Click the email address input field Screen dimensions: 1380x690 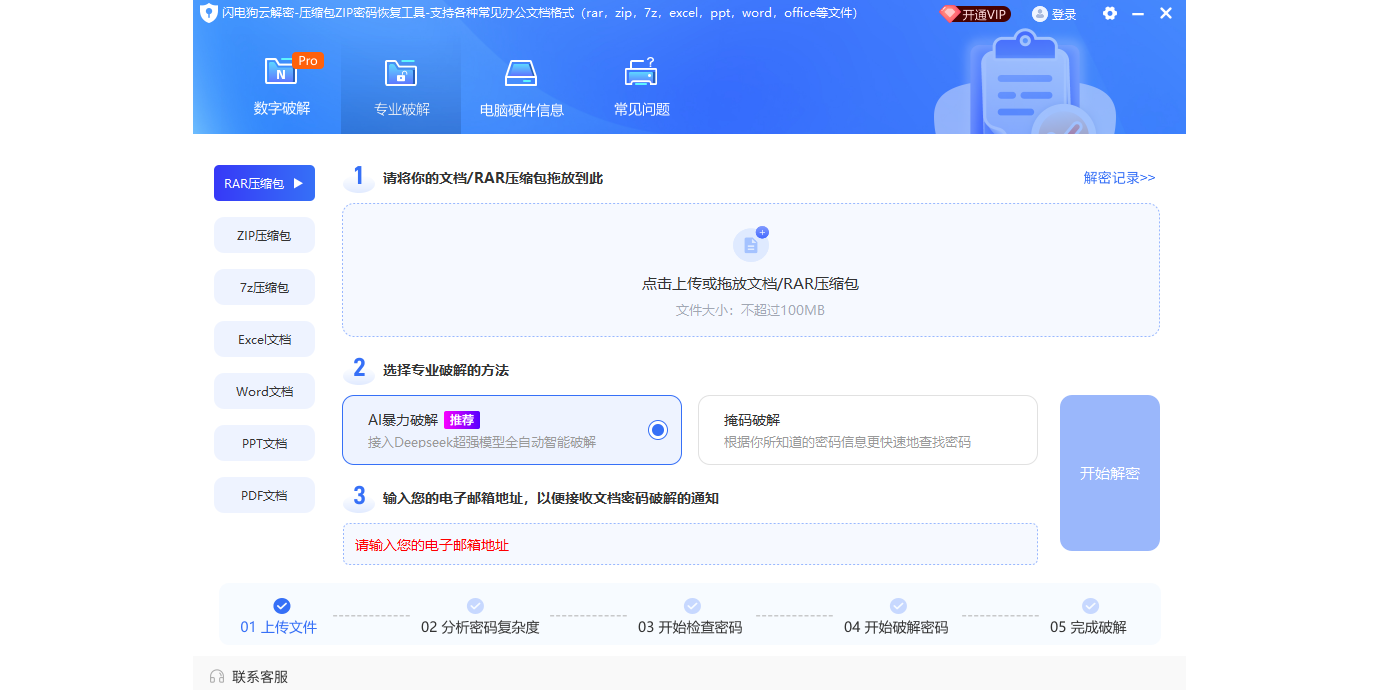click(690, 543)
